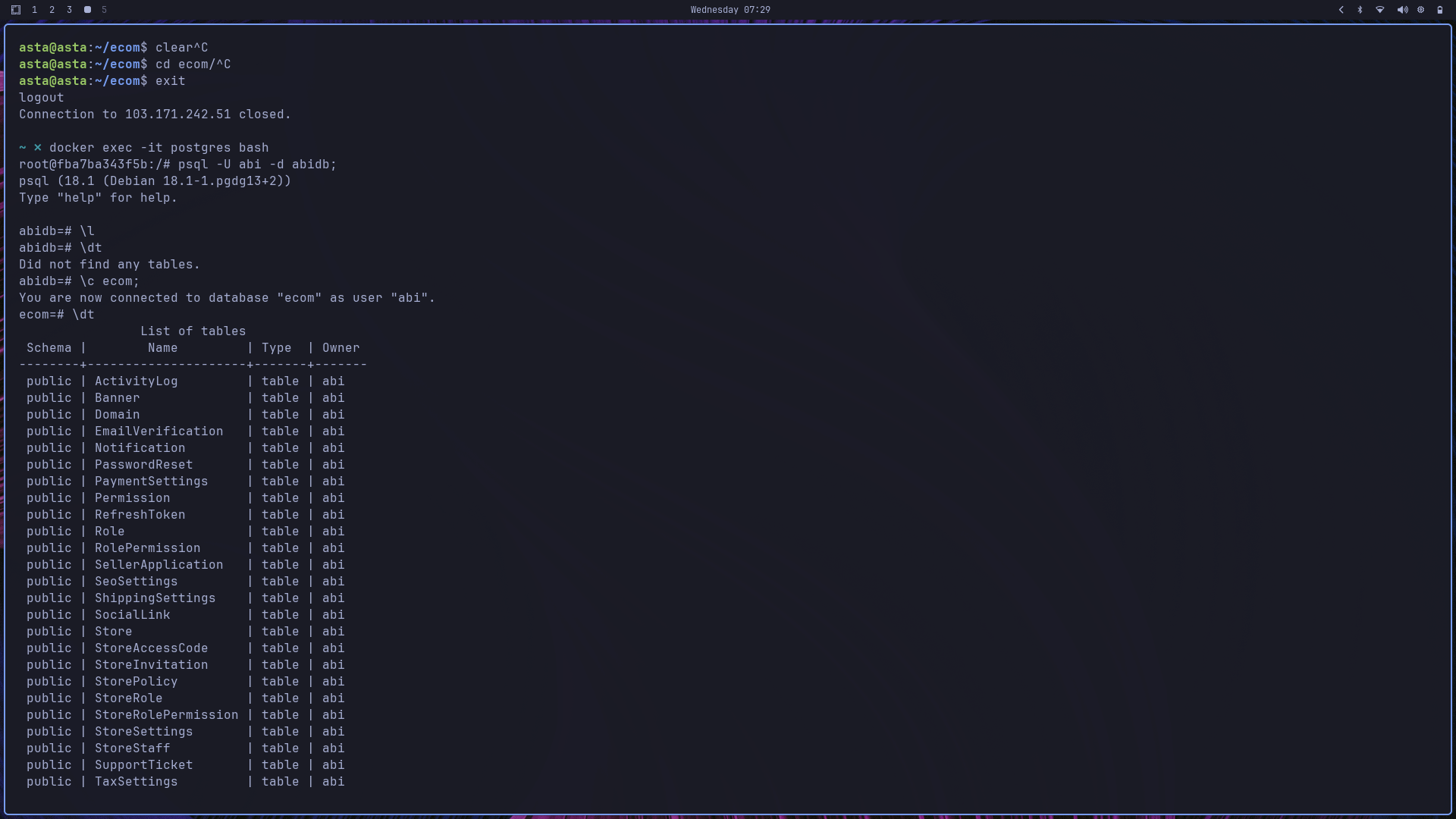The image size is (1456, 819).
Task: Click the Wi-Fi signal icon
Action: (1379, 10)
